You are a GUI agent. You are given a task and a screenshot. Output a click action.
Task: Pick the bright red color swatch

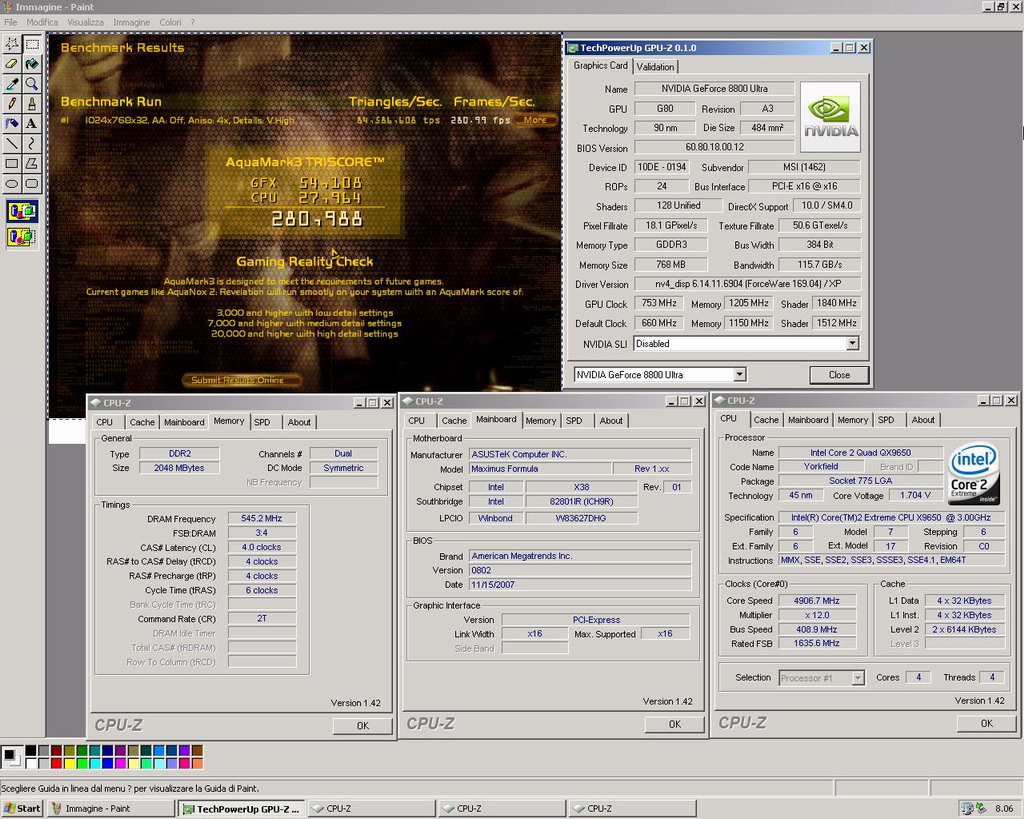[x=56, y=763]
